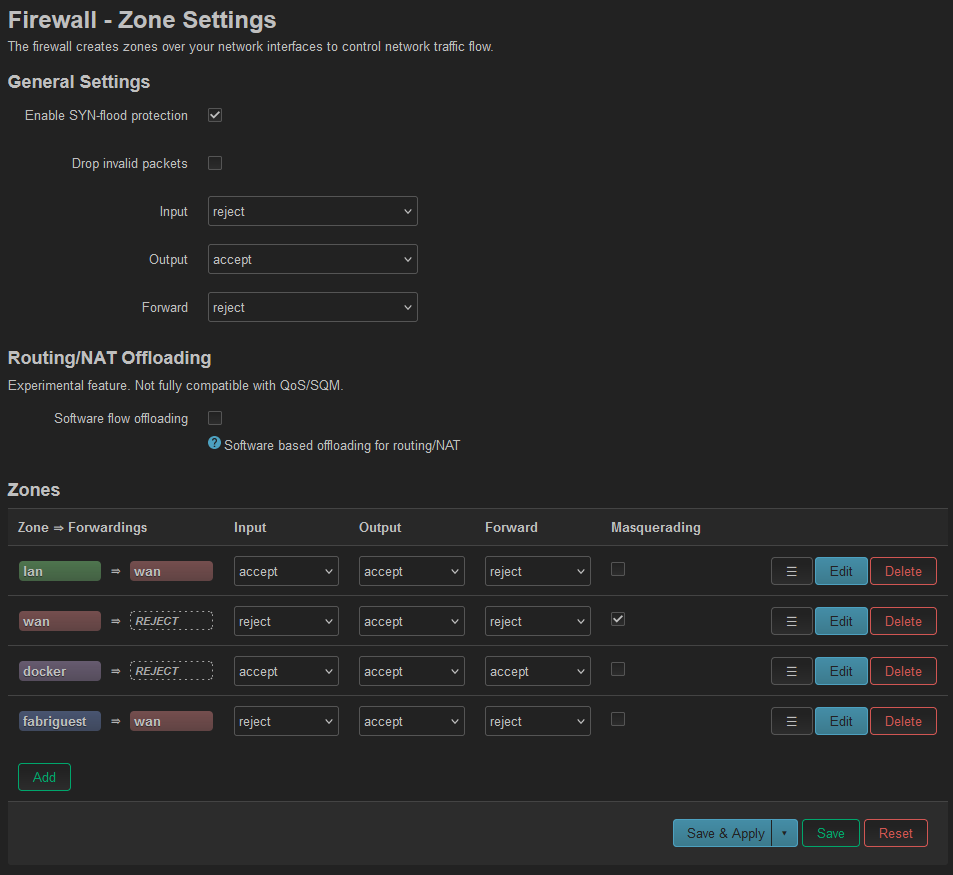953x875 pixels.
Task: Click the drag handle icon for wan zone
Action: tap(791, 621)
